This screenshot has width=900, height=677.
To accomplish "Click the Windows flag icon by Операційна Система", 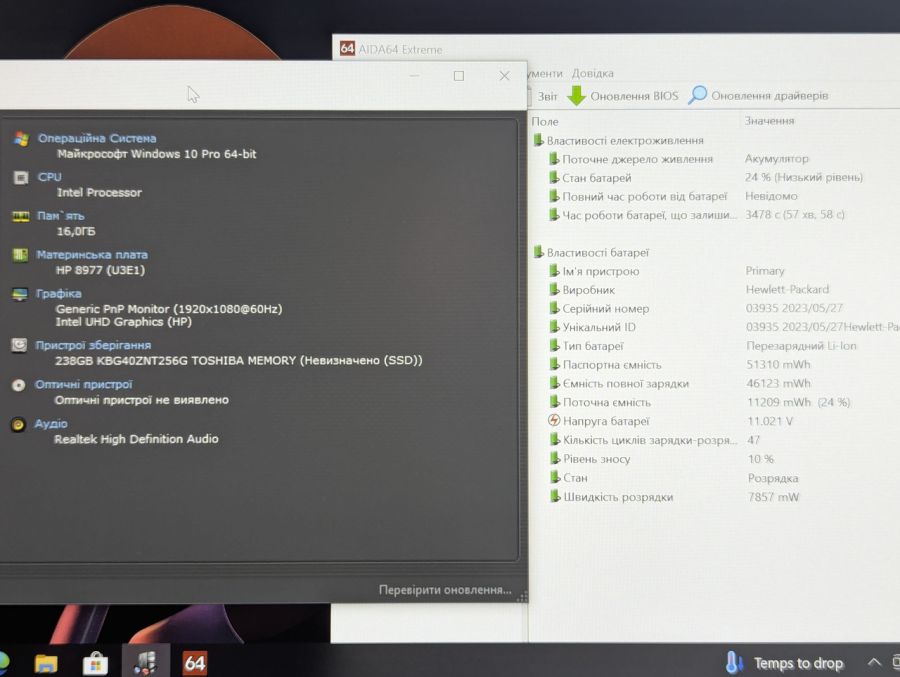I will point(21,139).
